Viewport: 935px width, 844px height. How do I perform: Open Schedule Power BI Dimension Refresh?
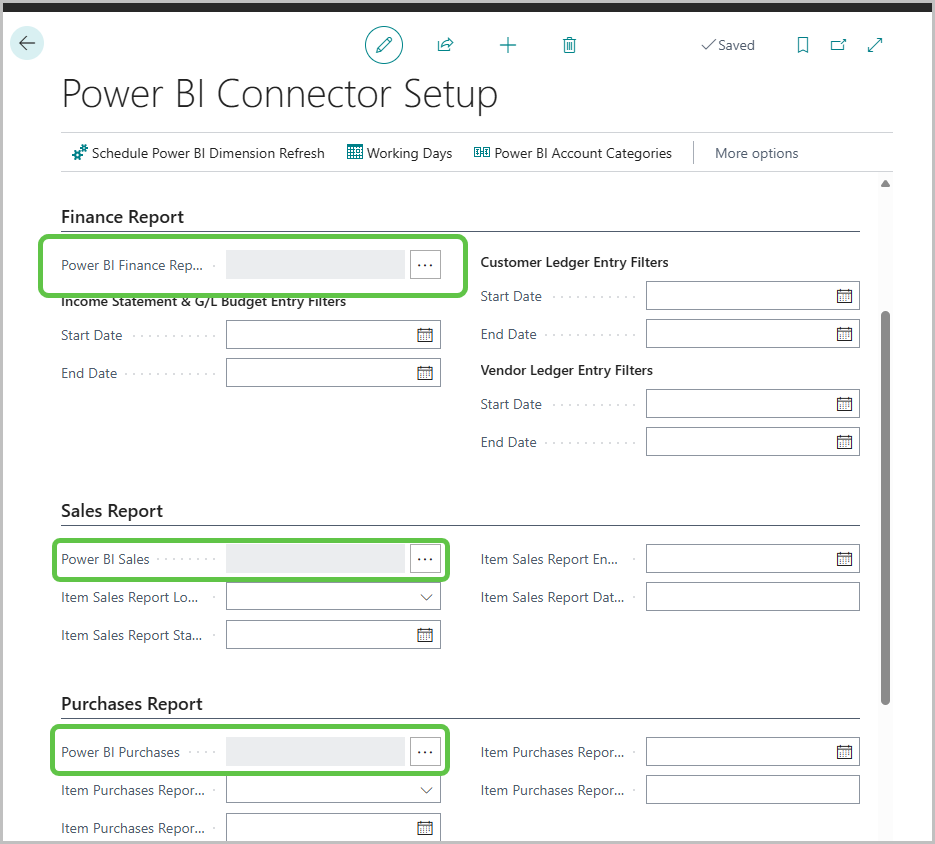pos(198,153)
